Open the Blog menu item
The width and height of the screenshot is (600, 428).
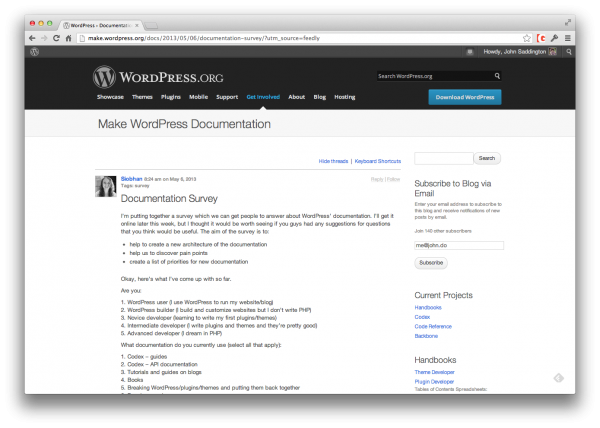click(320, 97)
